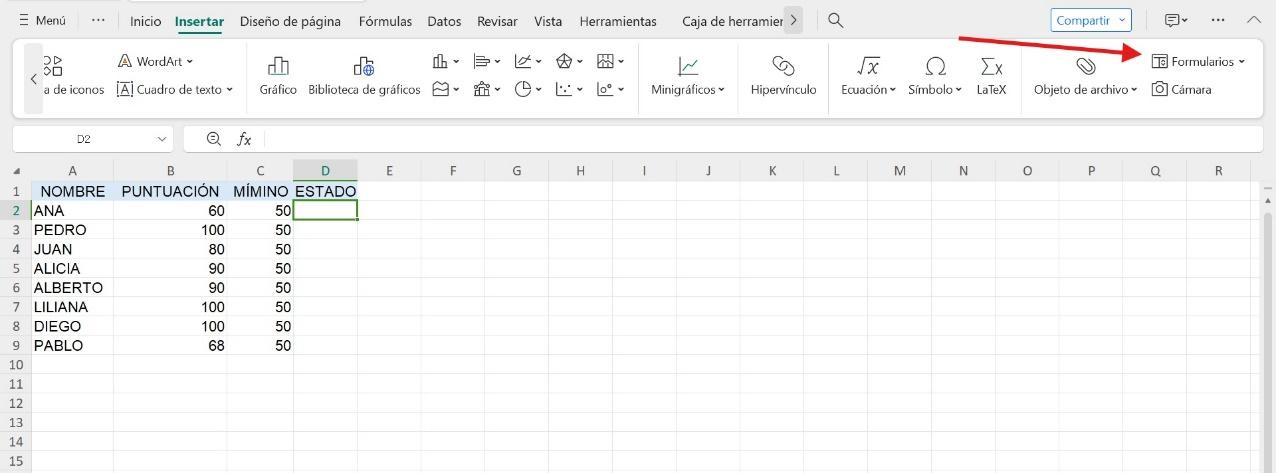Open the Menú hamburger menu
Image resolution: width=1276 pixels, height=473 pixels.
43,20
